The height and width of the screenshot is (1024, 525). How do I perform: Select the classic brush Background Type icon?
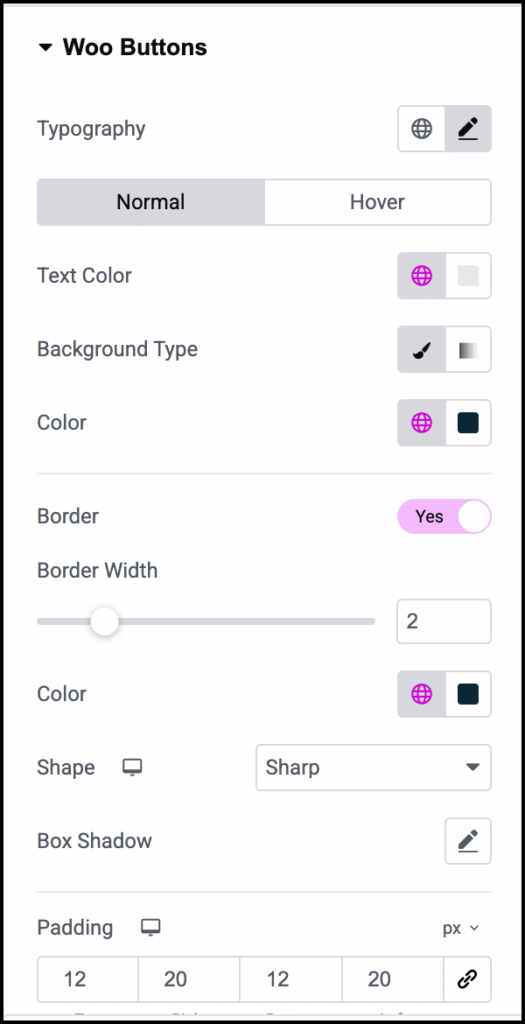coord(421,350)
